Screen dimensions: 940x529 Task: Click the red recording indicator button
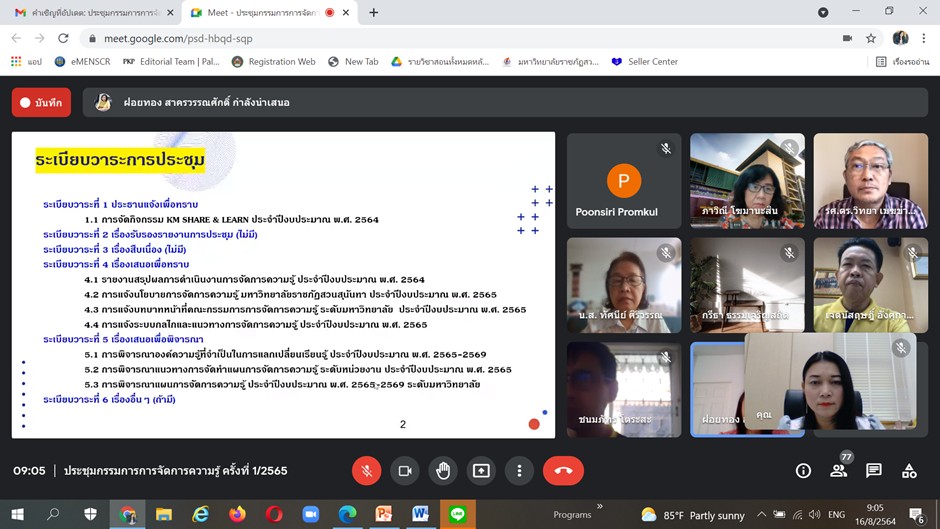pos(41,102)
